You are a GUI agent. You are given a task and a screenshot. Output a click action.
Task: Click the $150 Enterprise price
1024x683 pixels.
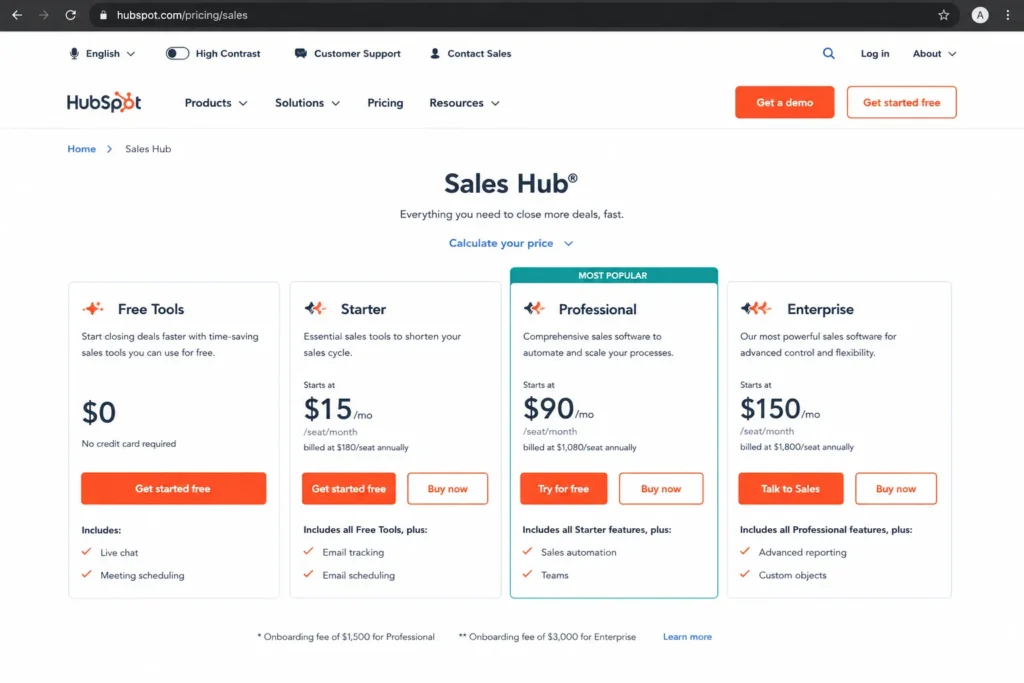tap(770, 409)
